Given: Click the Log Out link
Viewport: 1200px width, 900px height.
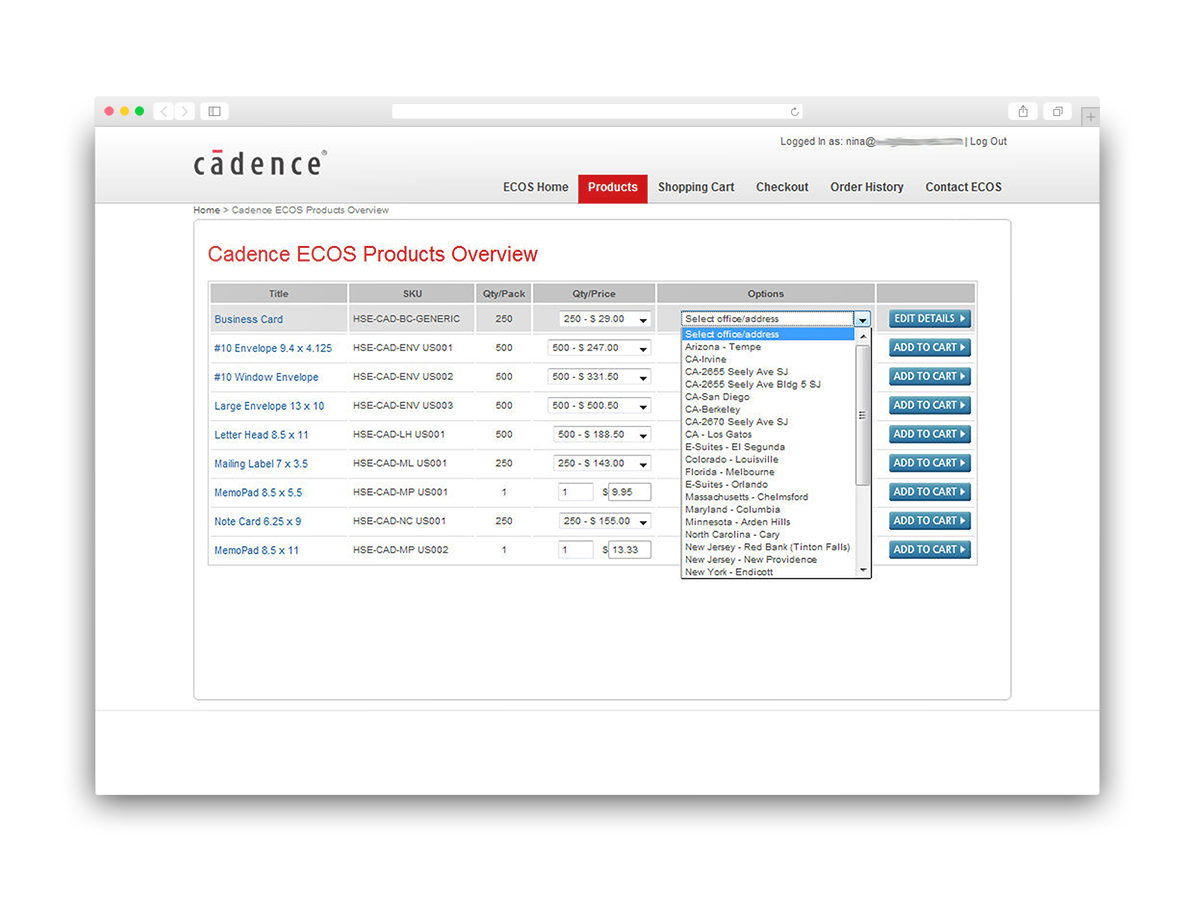Looking at the screenshot, I should tap(988, 141).
